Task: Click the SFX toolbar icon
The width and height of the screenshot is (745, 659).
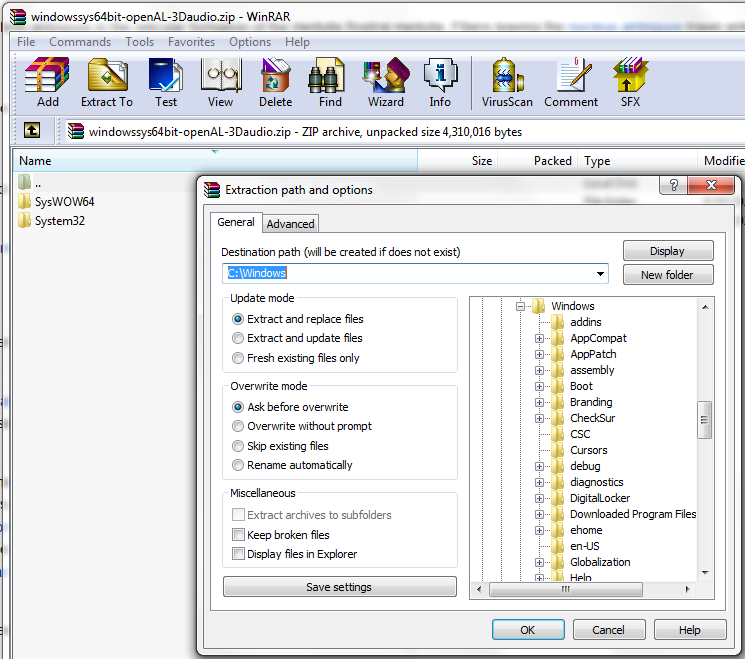Action: [x=630, y=75]
